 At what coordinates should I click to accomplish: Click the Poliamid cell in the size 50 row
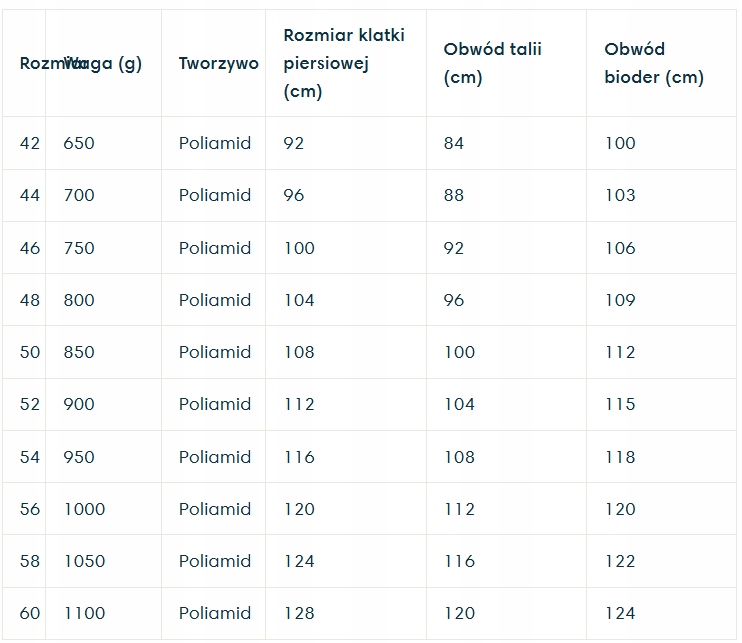pos(215,352)
